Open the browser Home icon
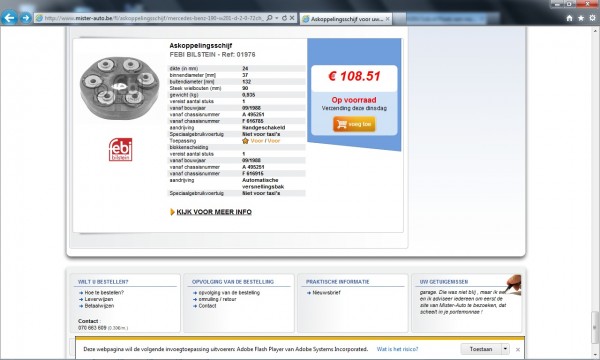The height and width of the screenshot is (360, 600). point(569,18)
